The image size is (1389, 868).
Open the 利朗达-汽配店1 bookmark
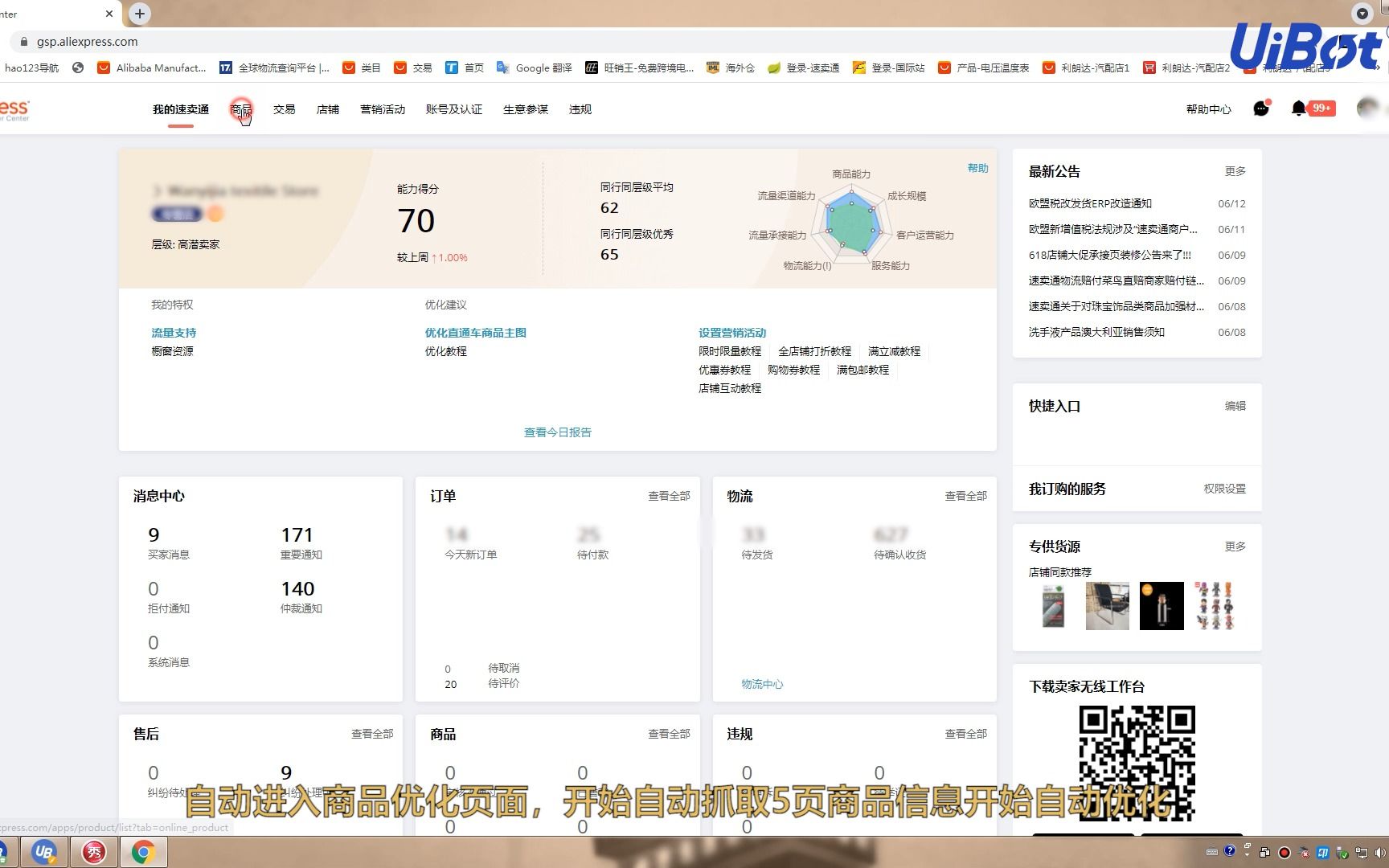point(1086,68)
